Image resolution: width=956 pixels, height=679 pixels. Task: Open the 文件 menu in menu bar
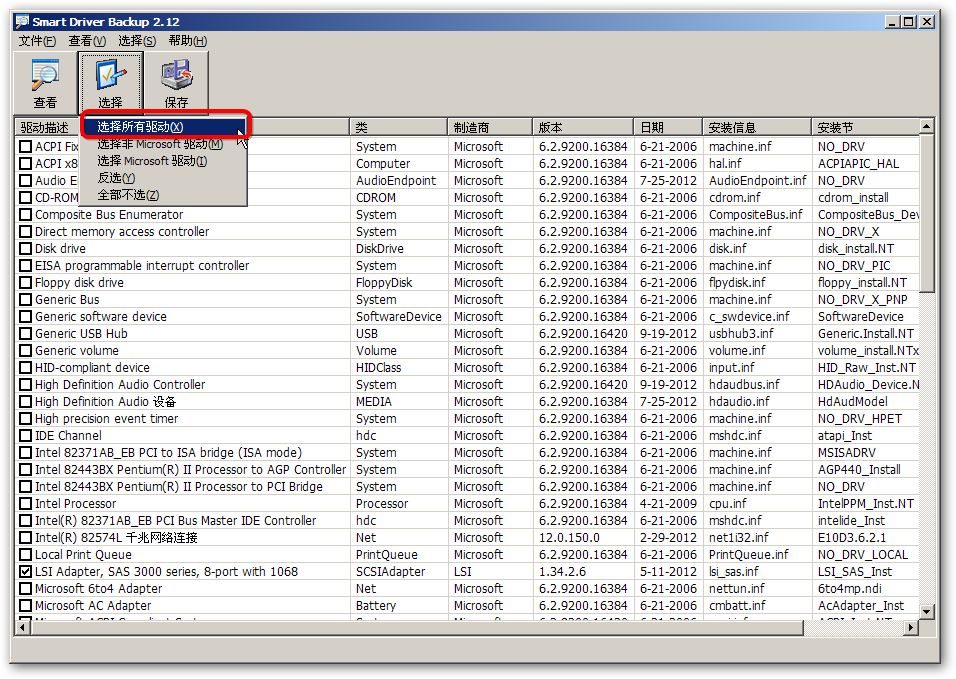coord(37,41)
